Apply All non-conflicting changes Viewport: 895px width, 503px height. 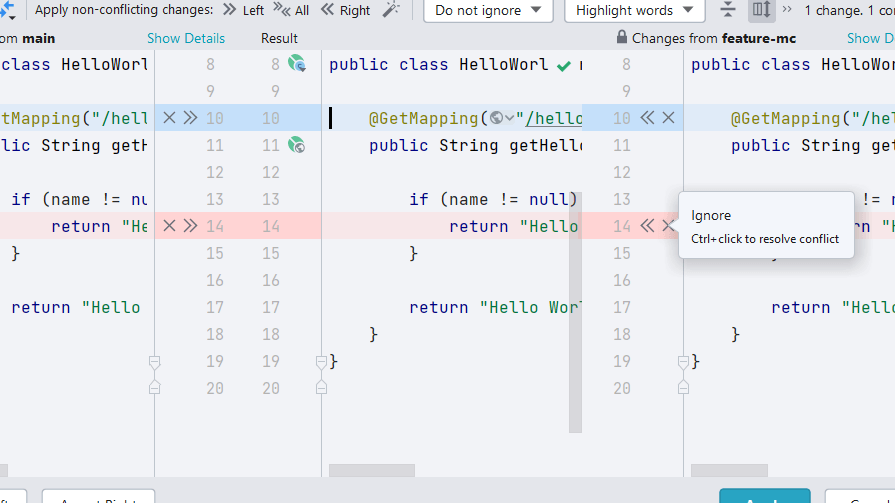click(293, 10)
